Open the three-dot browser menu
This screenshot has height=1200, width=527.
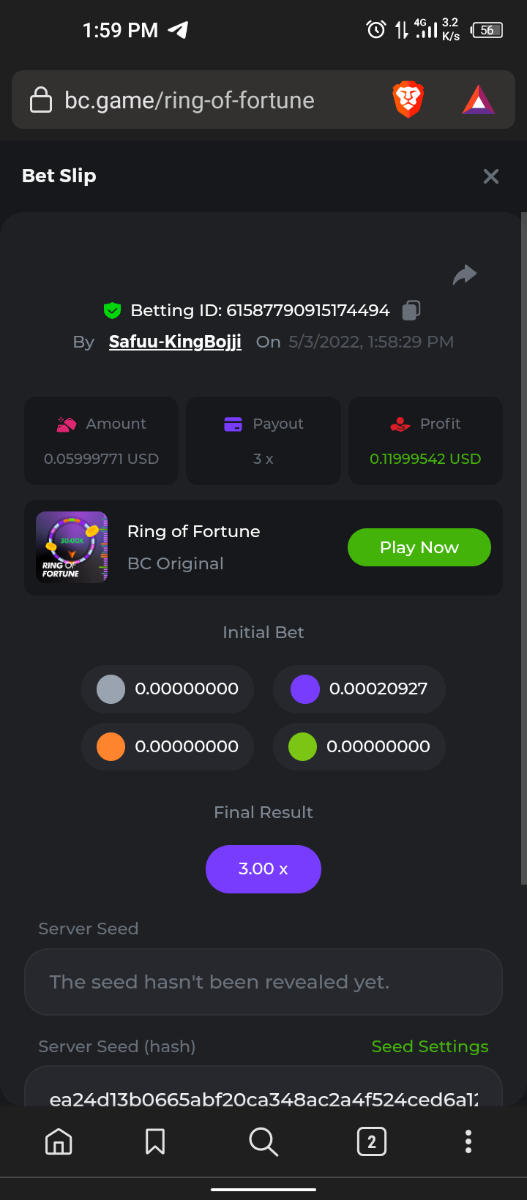[468, 1141]
